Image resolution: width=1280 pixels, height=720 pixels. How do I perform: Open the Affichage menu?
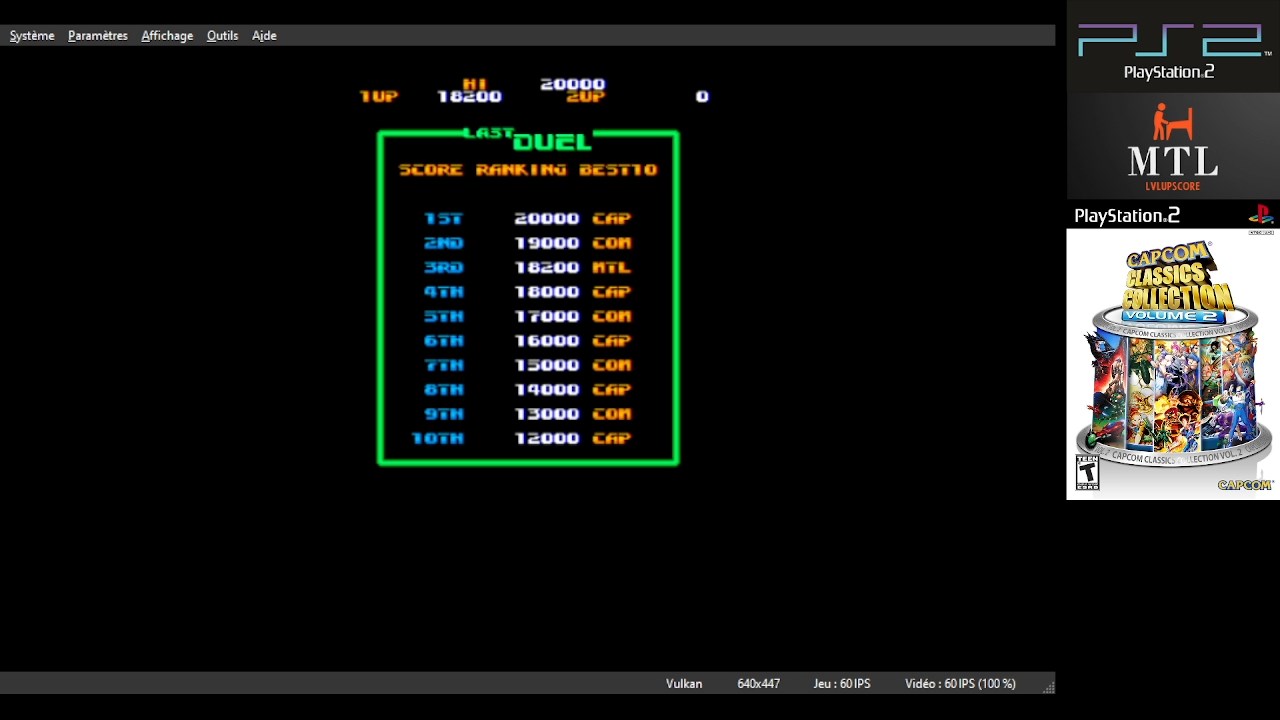167,36
